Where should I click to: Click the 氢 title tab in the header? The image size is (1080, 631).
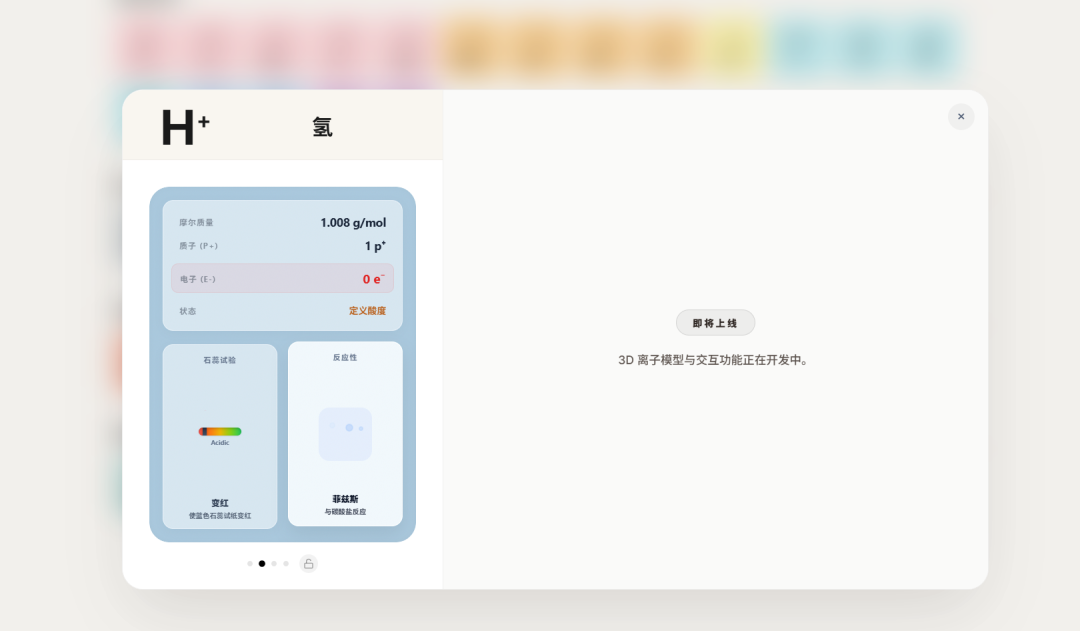[x=322, y=126]
